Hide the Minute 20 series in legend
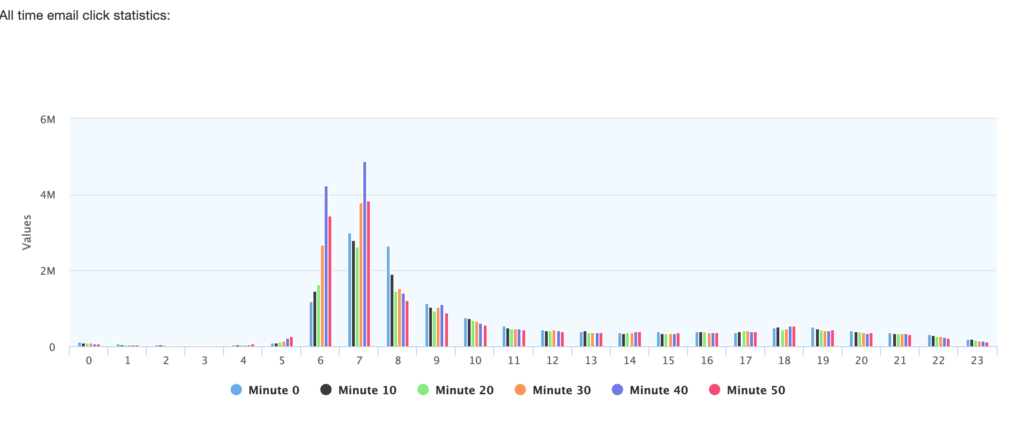 455,390
